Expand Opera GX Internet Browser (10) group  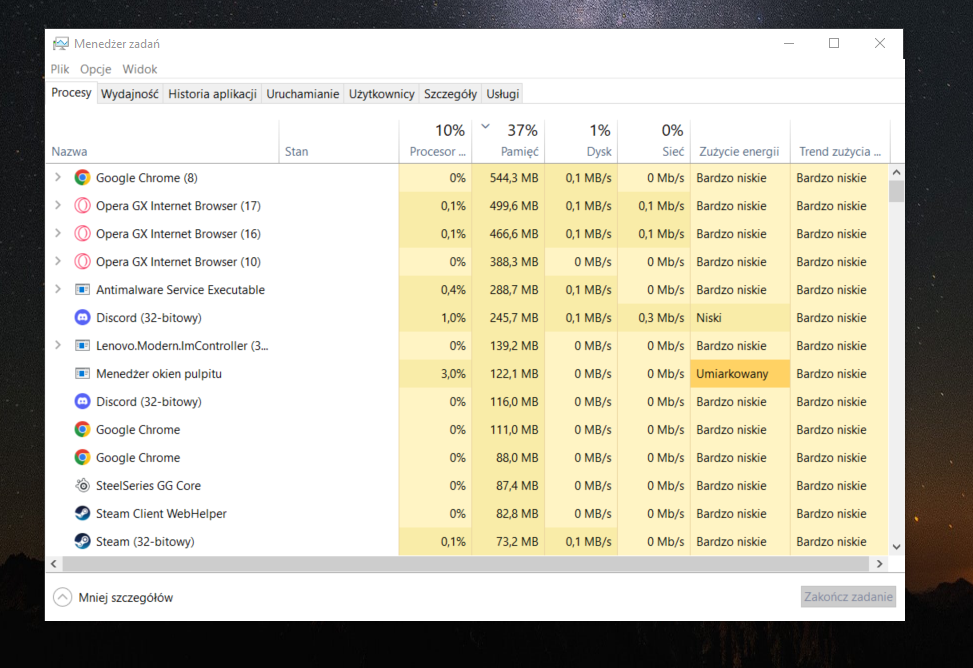(58, 261)
